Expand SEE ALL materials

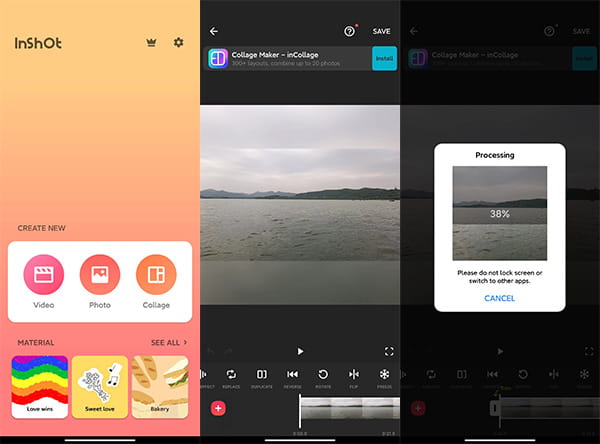(169, 343)
